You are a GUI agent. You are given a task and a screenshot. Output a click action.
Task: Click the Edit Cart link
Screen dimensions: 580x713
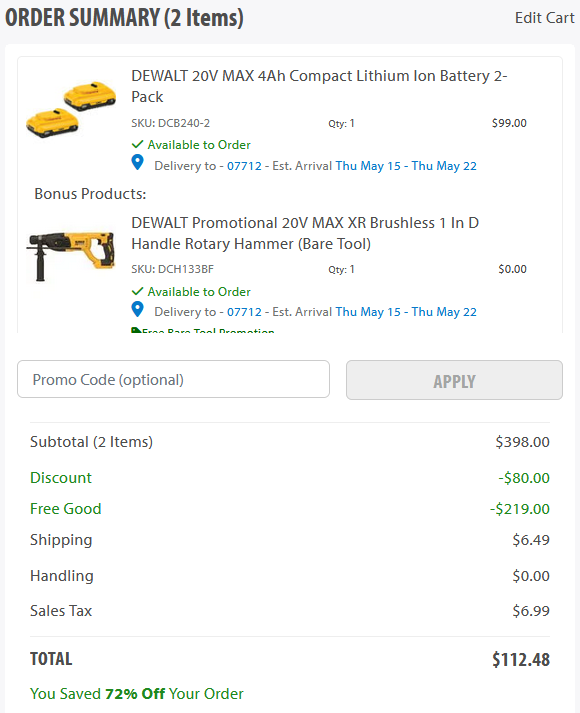(545, 18)
